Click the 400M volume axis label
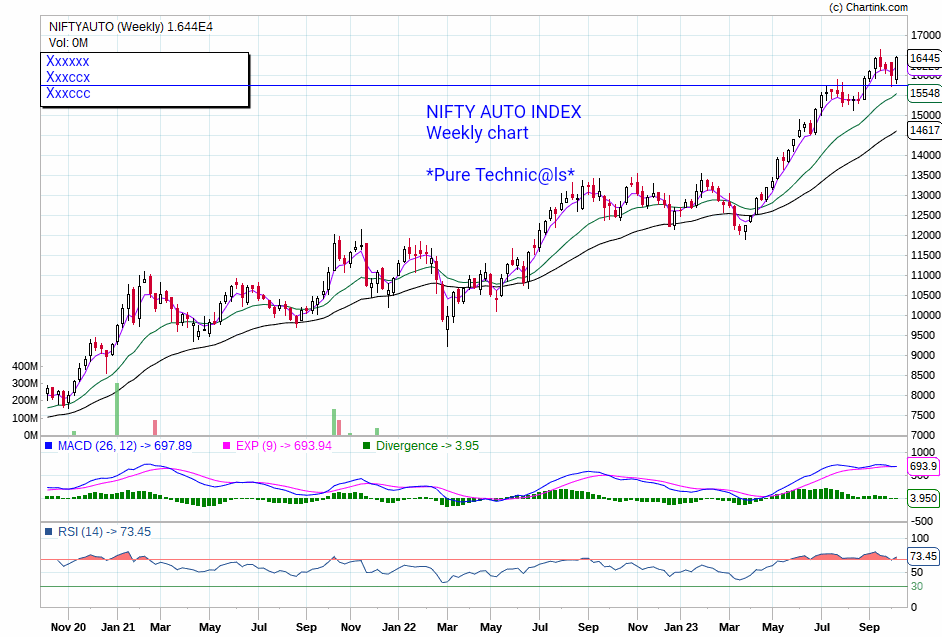 click(x=25, y=366)
